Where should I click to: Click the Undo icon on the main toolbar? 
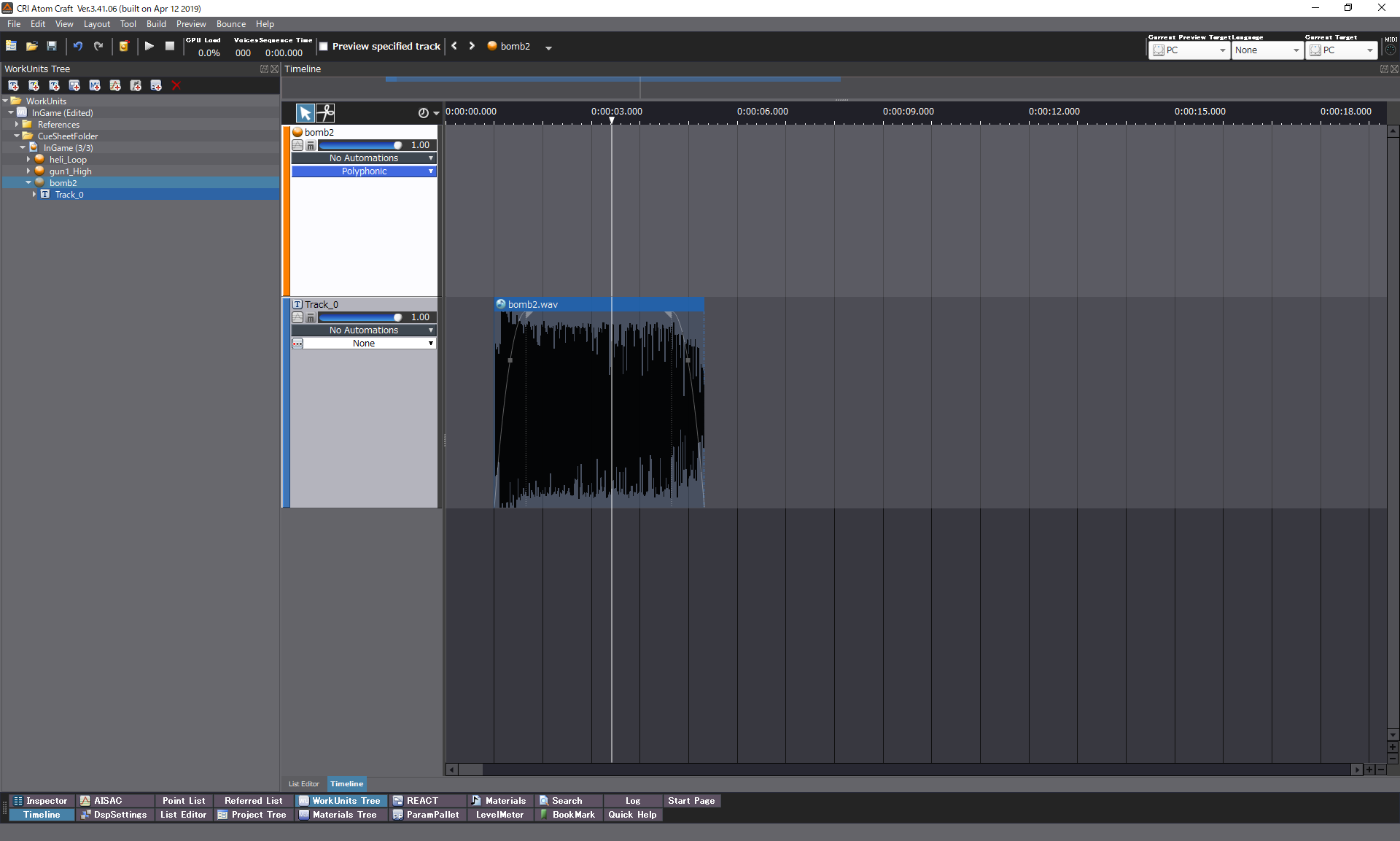pos(77,46)
